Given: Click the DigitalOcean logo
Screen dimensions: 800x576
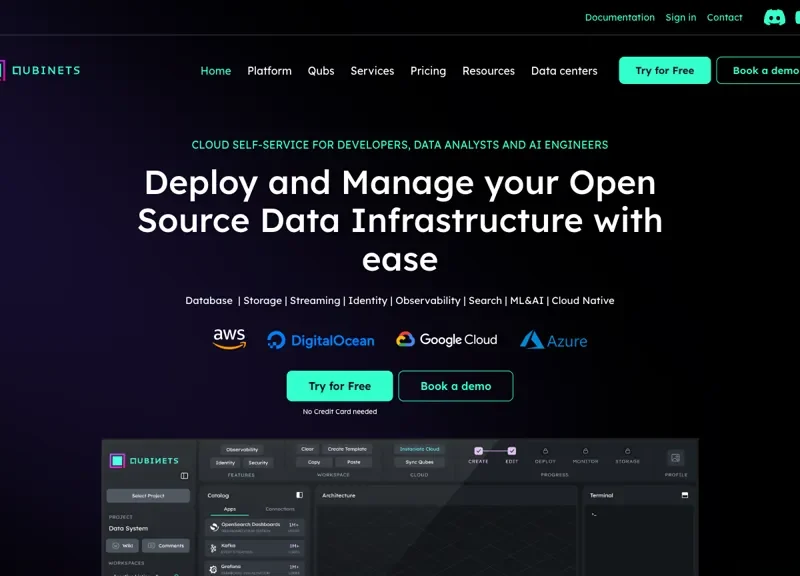Looking at the screenshot, I should click(x=321, y=341).
